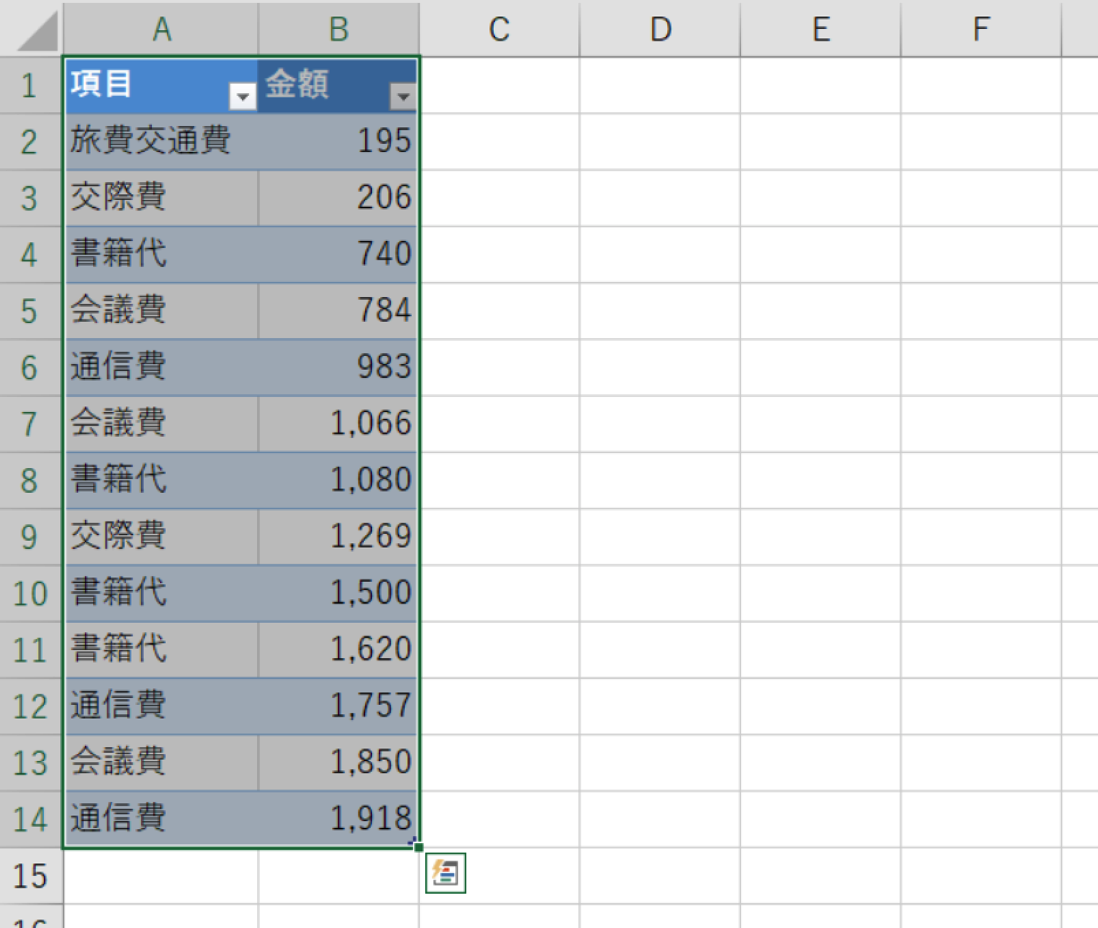
Task: Select the cell with value 740
Action: pyautogui.click(x=339, y=255)
